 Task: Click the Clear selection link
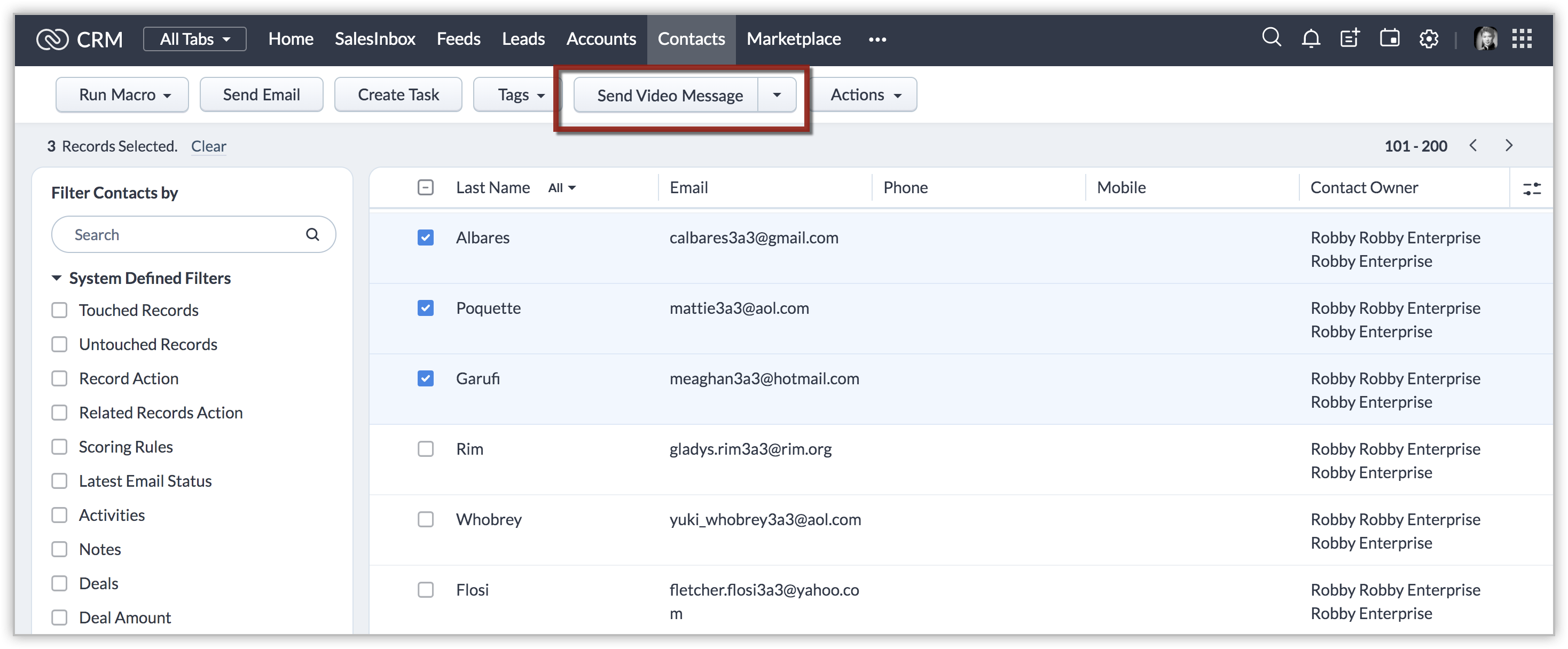(208, 146)
